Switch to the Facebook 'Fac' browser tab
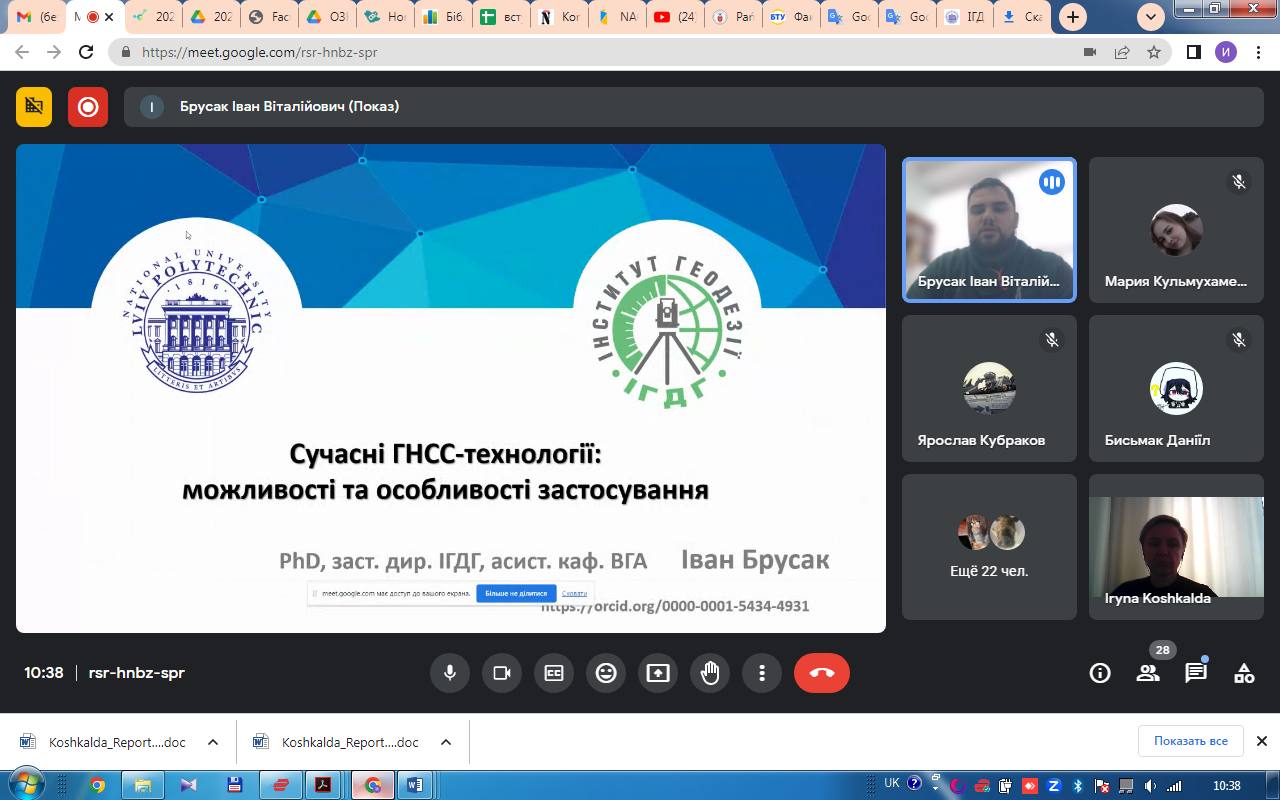Viewport: 1280px width, 800px height. click(267, 17)
